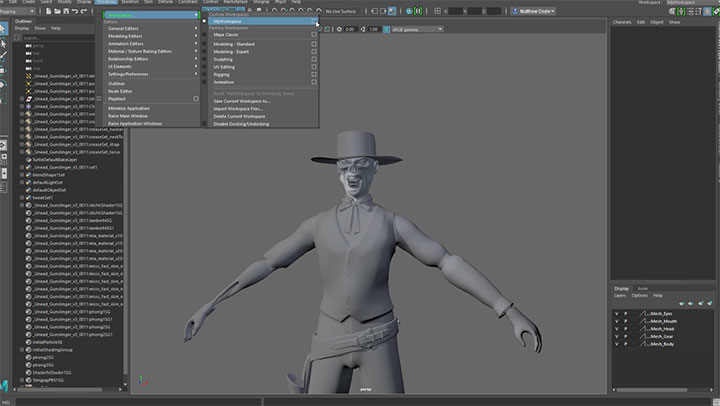
Task: Switch to the Anim tab in Layer Editor
Action: 642,288
